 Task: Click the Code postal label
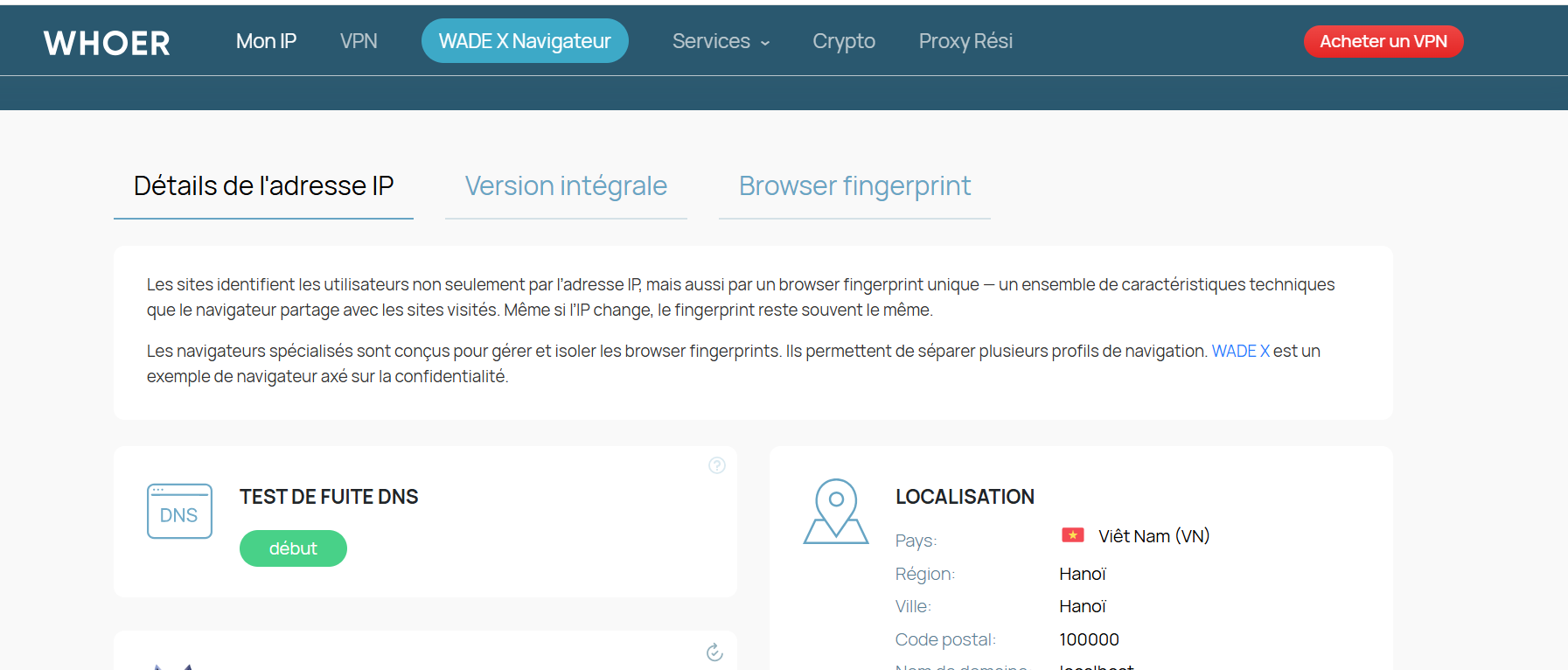(945, 639)
